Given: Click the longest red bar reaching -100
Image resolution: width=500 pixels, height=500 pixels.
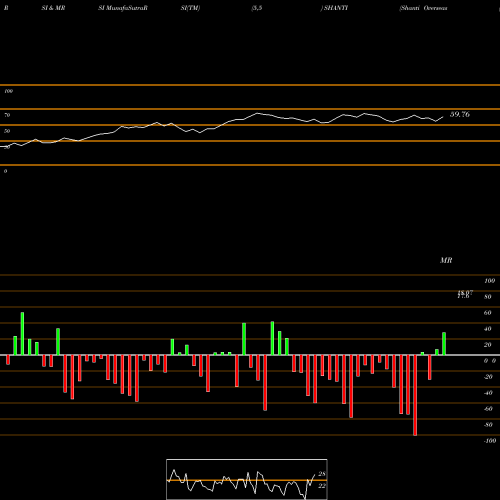Looking at the screenshot, I should (415, 395).
